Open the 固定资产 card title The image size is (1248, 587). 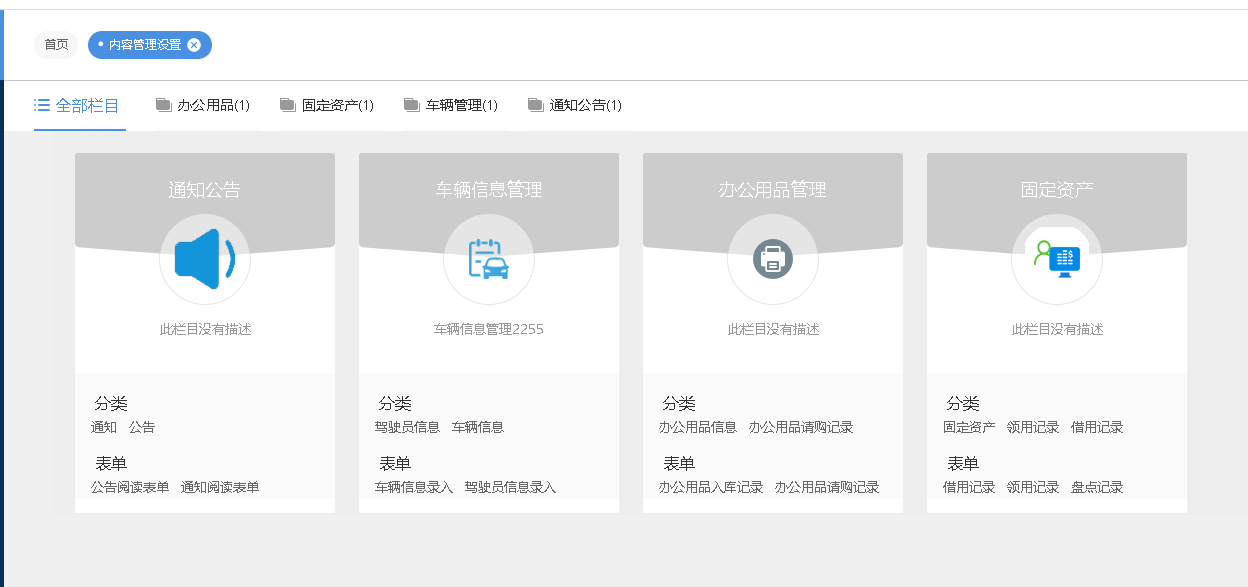[x=1057, y=189]
